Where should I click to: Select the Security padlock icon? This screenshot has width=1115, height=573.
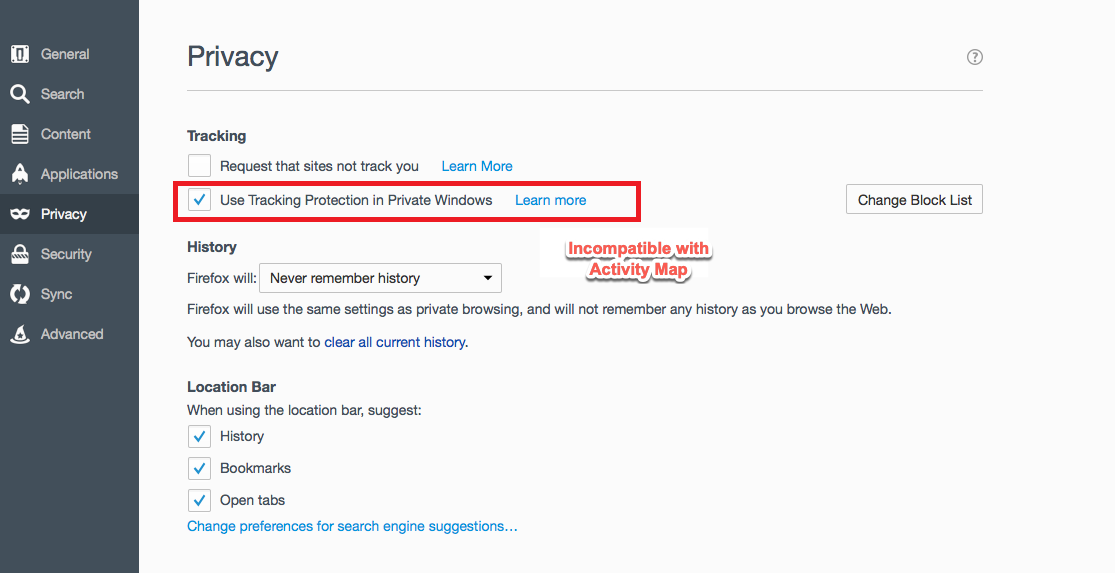tap(20, 254)
